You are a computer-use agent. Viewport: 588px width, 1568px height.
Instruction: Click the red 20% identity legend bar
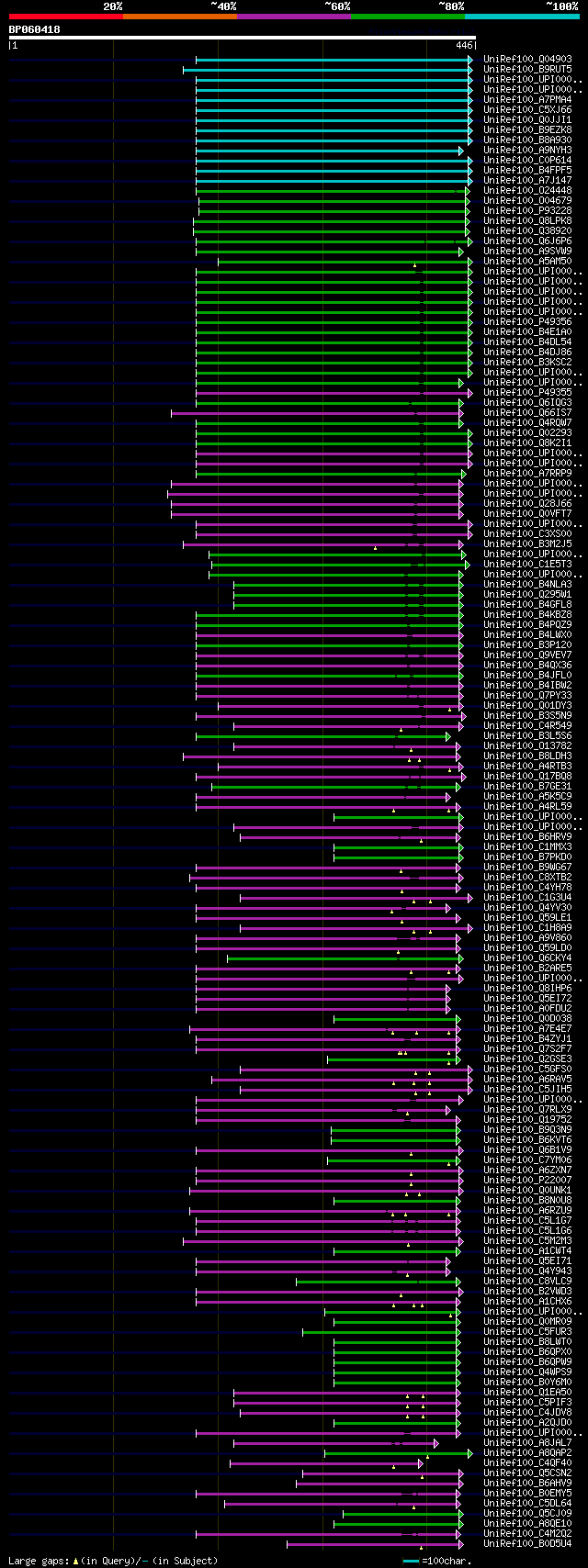(x=65, y=17)
